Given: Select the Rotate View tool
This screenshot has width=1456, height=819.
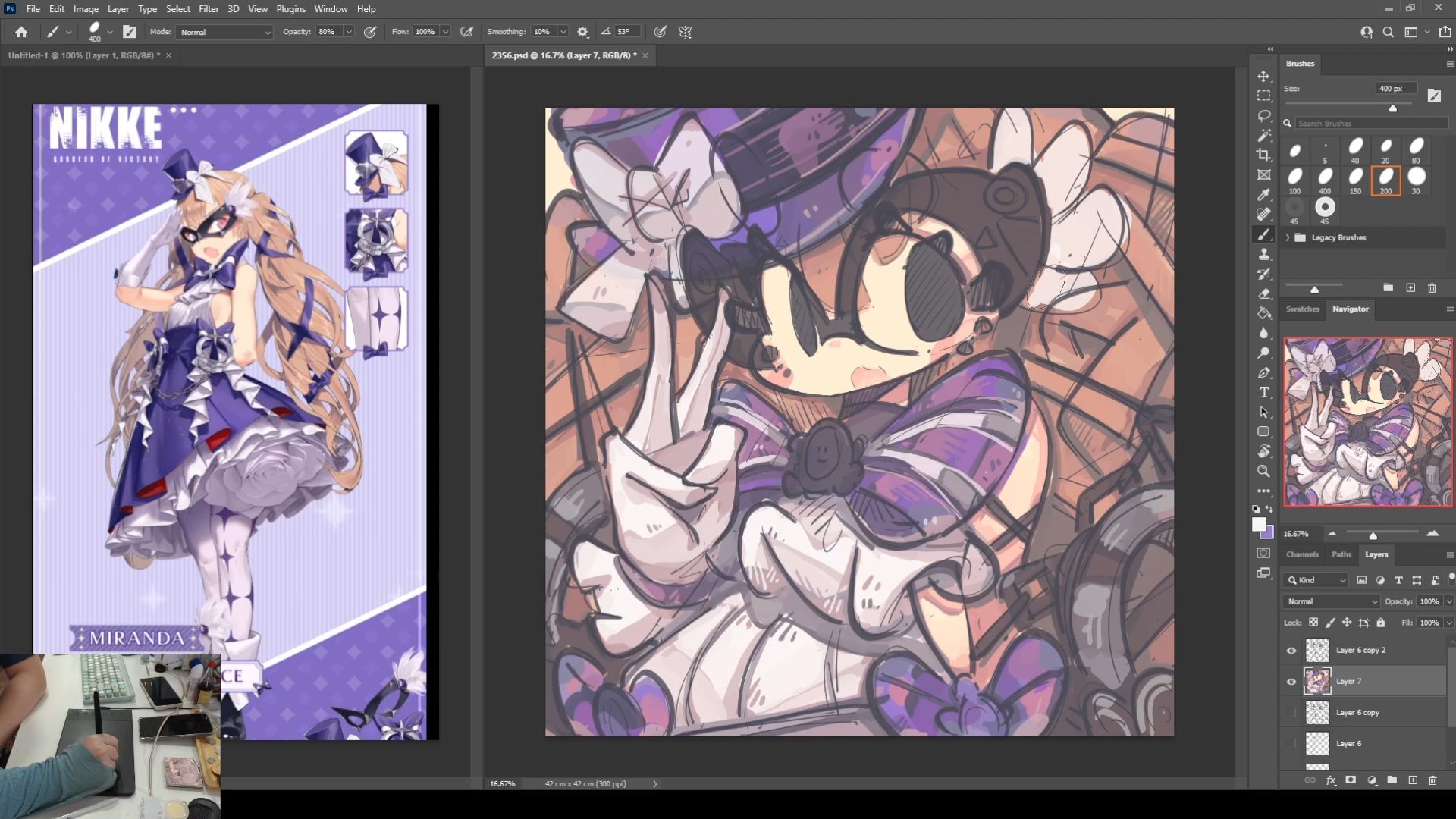Looking at the screenshot, I should click(1263, 452).
